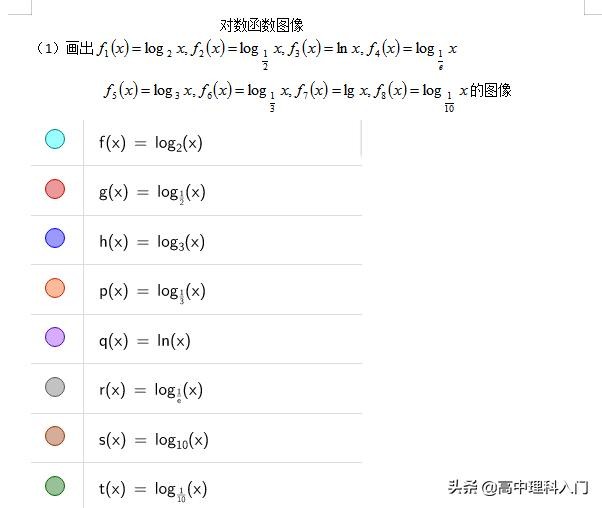Click the r(x) log base 1/e expression
The height and width of the screenshot is (508, 602).
[151, 390]
